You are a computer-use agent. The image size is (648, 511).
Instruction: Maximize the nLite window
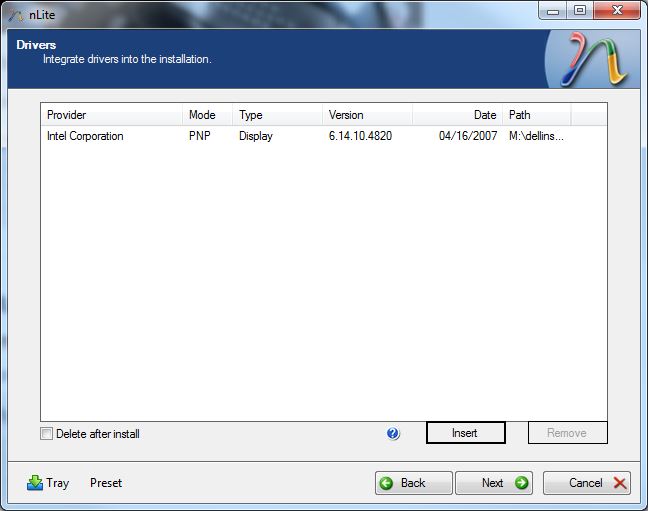[580, 11]
